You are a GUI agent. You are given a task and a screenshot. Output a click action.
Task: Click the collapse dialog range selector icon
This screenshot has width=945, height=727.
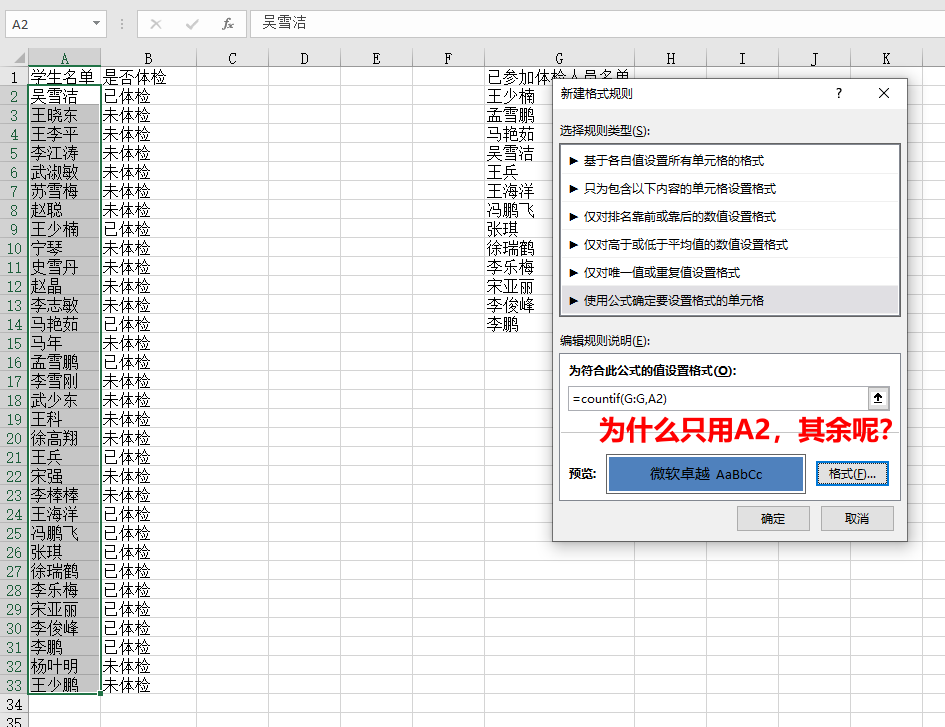pos(879,399)
